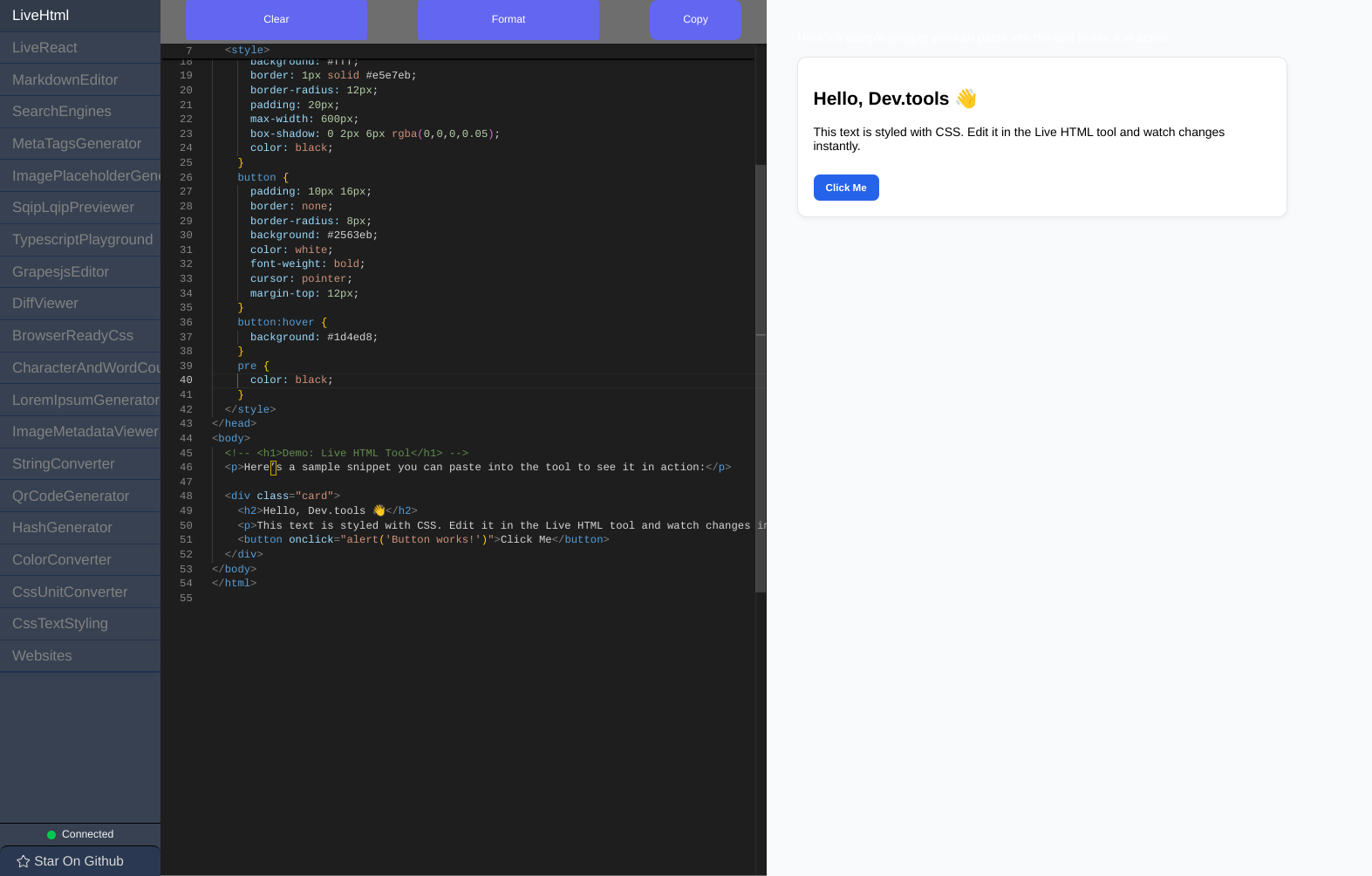
Task: Open DiffViewer from sidebar
Action: click(80, 304)
